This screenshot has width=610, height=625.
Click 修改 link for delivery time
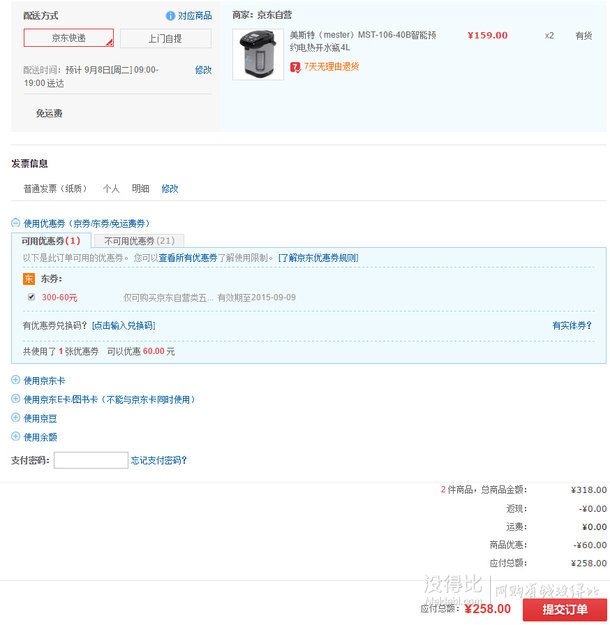tap(203, 70)
